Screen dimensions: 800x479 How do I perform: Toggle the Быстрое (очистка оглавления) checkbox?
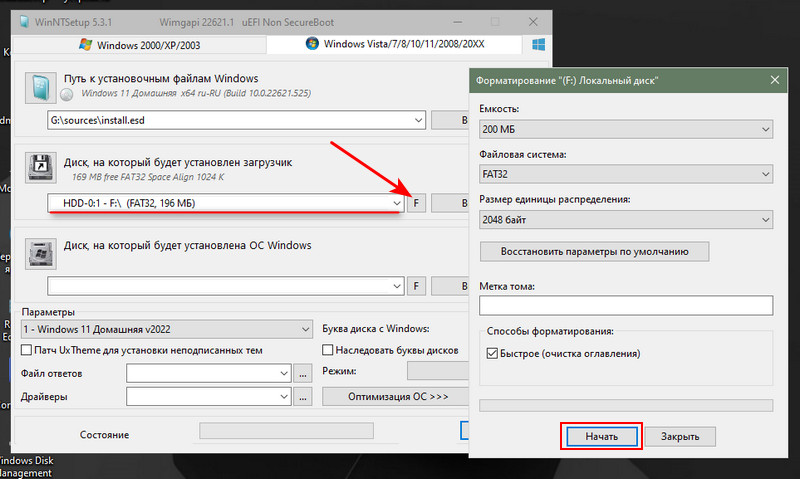(x=492, y=354)
